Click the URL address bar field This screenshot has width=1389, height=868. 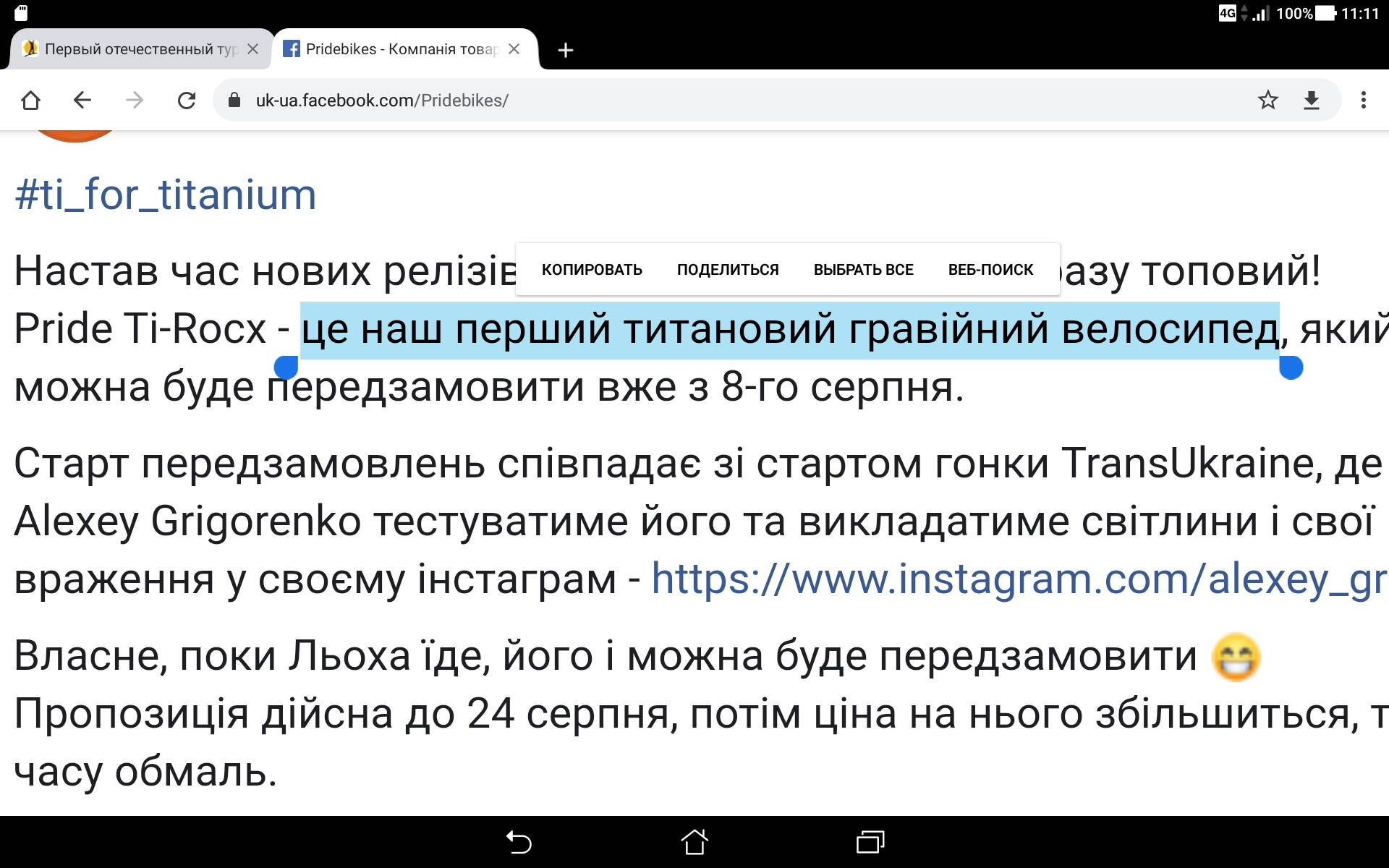(723, 100)
